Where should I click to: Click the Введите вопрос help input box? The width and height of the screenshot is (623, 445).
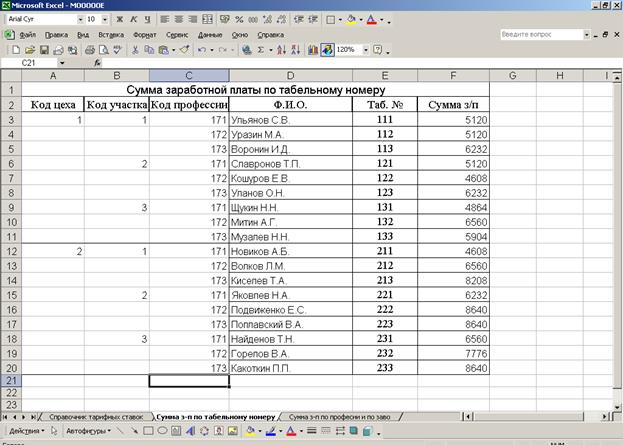(540, 34)
